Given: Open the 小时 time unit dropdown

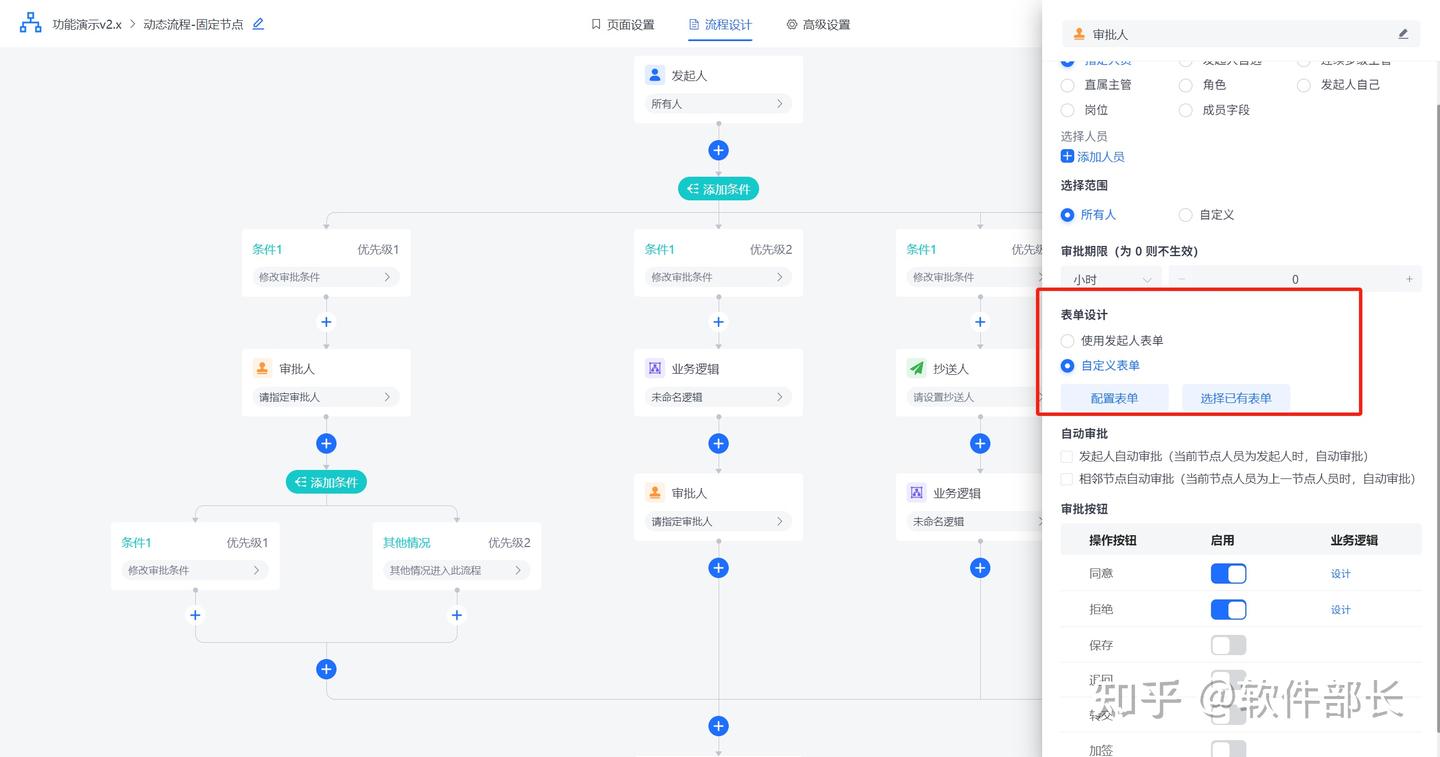Looking at the screenshot, I should (1111, 279).
